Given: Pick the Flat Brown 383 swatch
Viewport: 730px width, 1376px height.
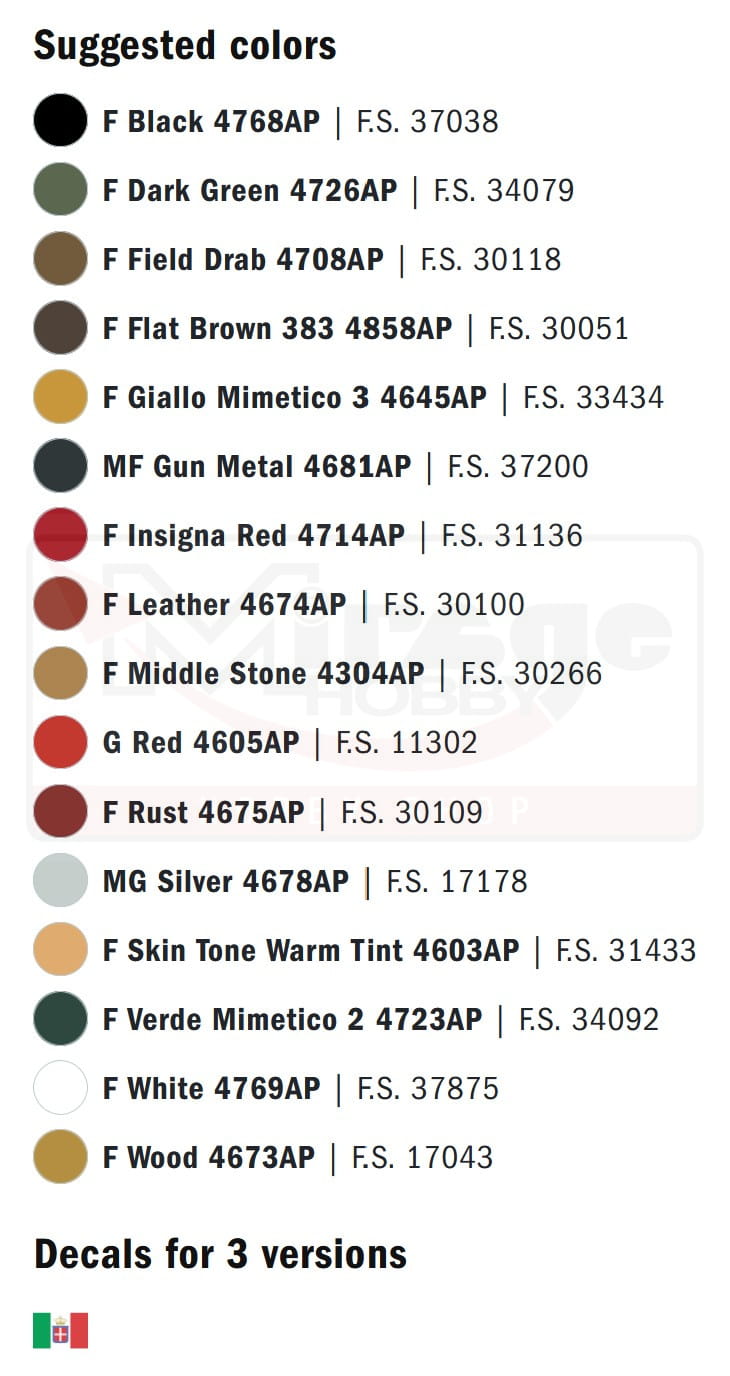Looking at the screenshot, I should pyautogui.click(x=60, y=328).
